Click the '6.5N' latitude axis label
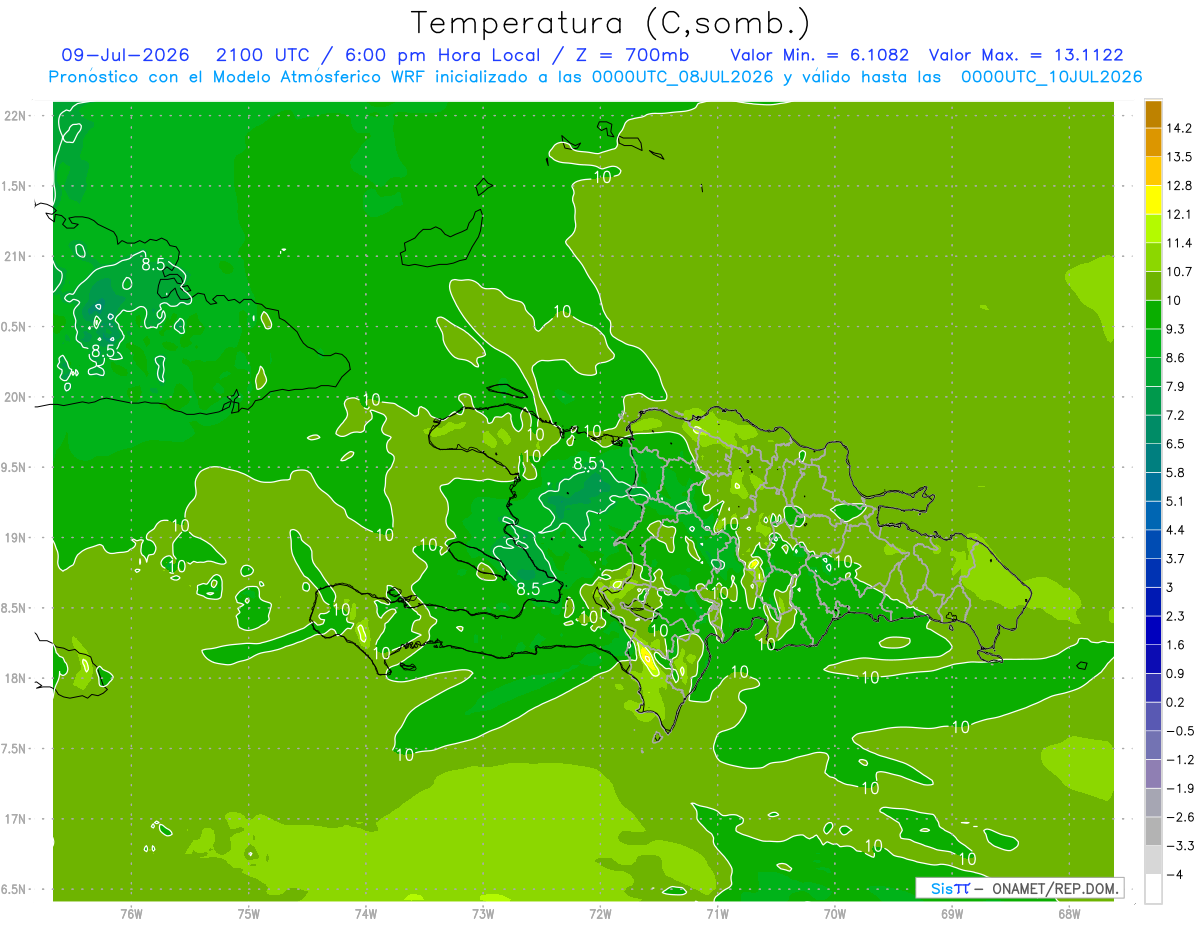The height and width of the screenshot is (927, 1200). (15, 889)
